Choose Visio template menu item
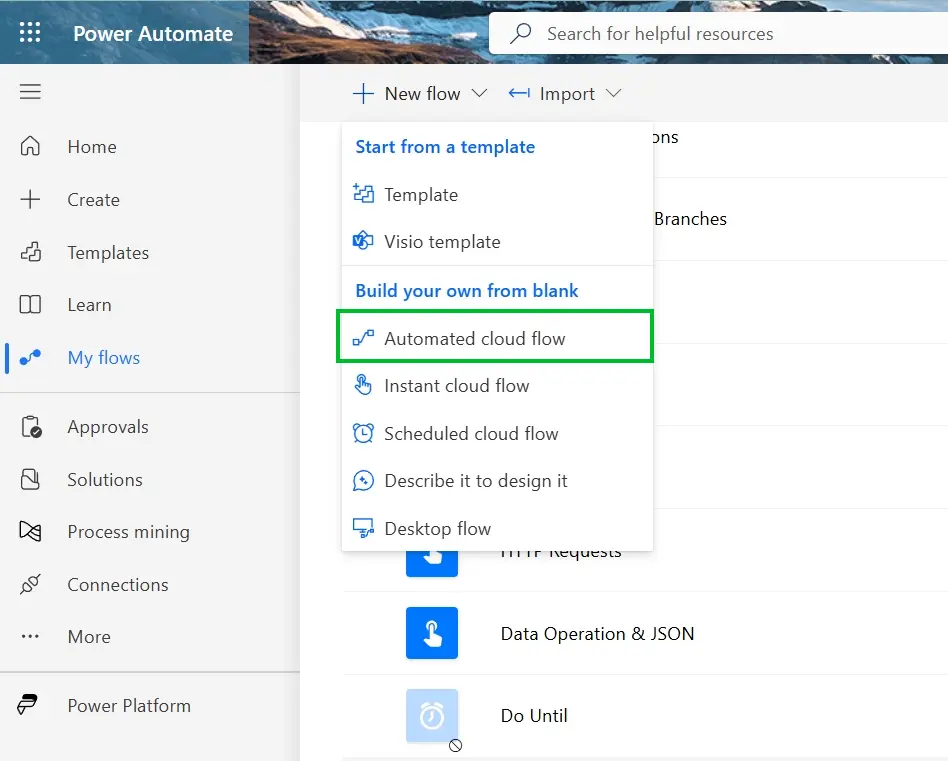The width and height of the screenshot is (948, 761). [497, 241]
